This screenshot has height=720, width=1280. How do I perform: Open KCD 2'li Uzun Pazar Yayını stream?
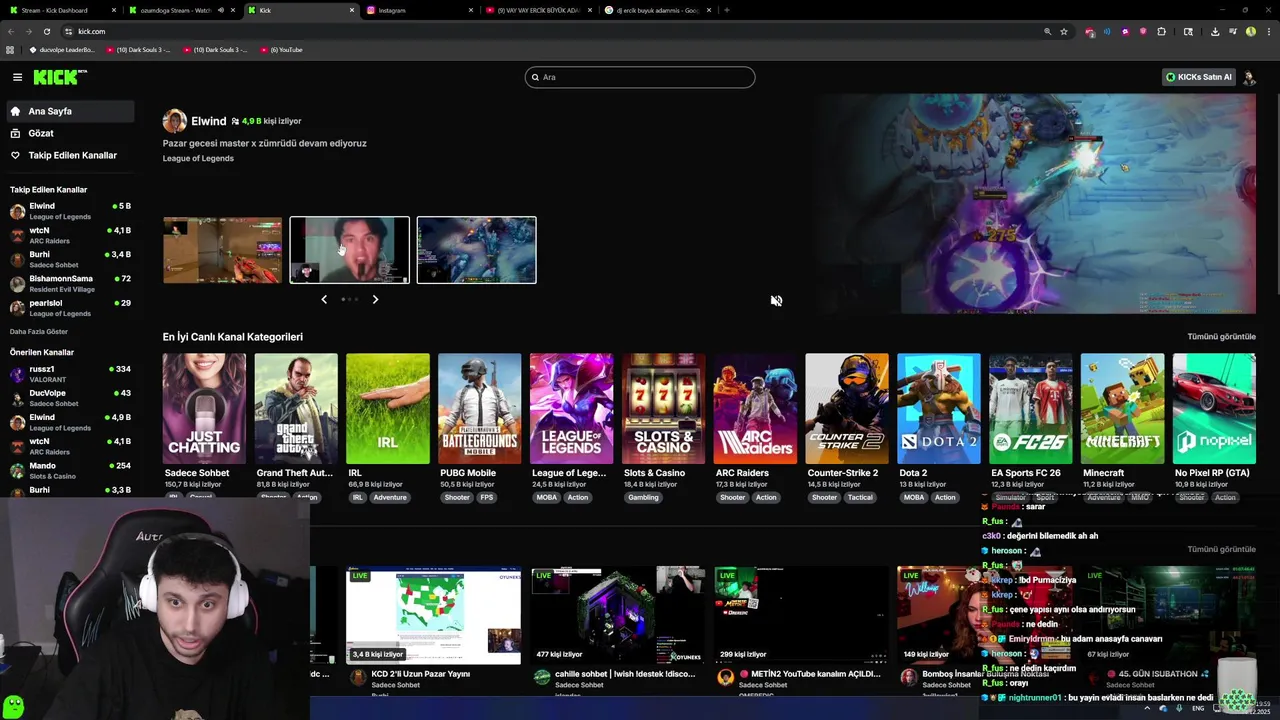pyautogui.click(x=433, y=615)
